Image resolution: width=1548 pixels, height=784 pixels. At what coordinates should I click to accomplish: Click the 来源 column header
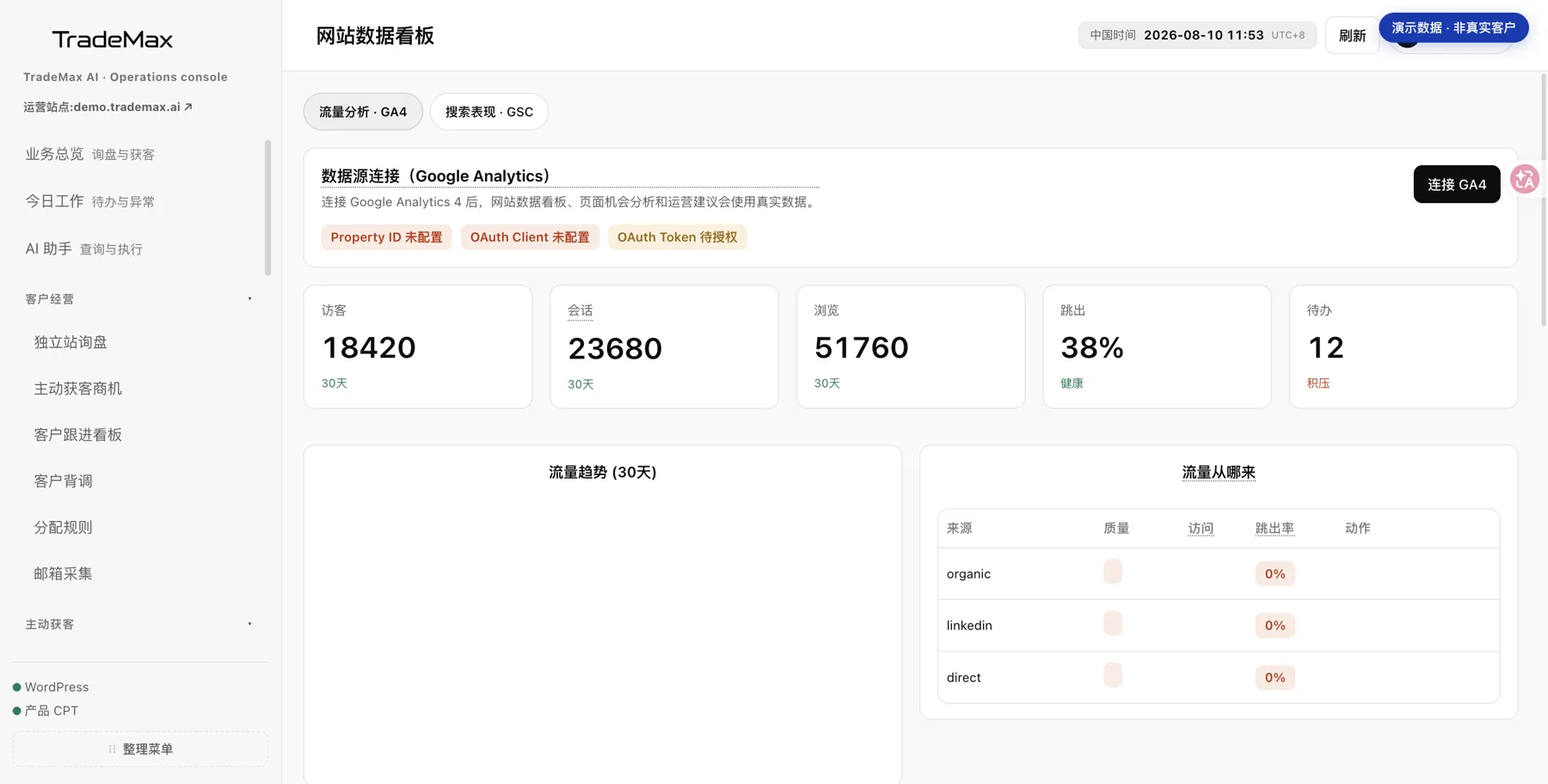[959, 529]
